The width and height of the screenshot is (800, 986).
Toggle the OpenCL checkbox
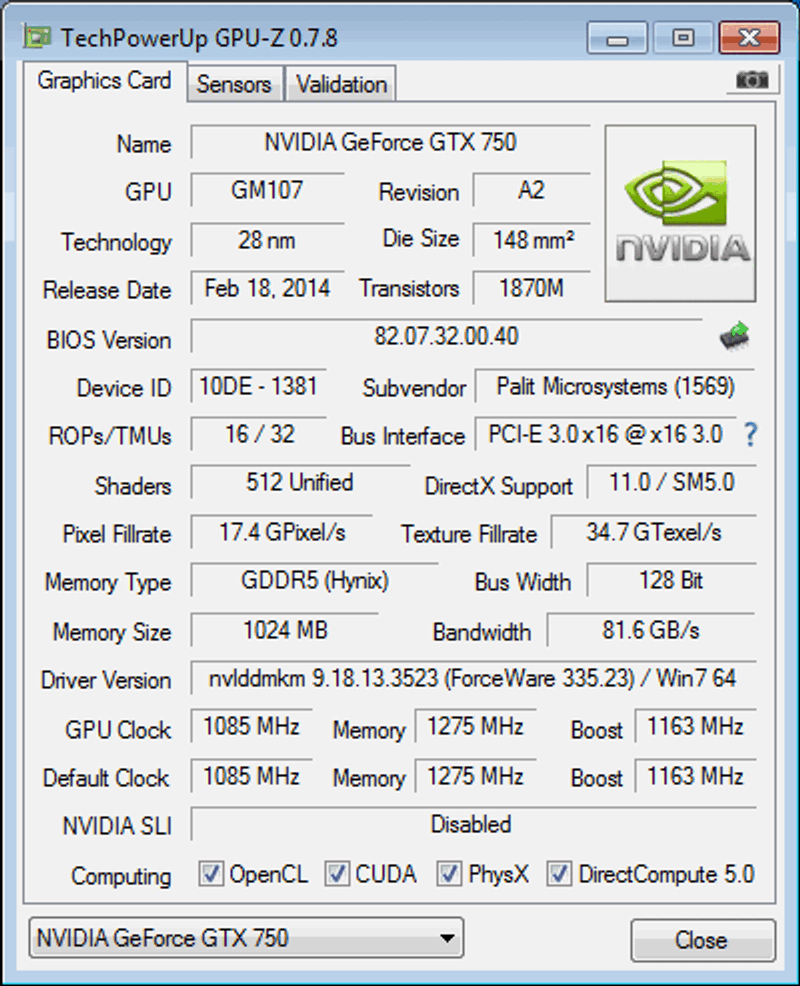[x=211, y=874]
